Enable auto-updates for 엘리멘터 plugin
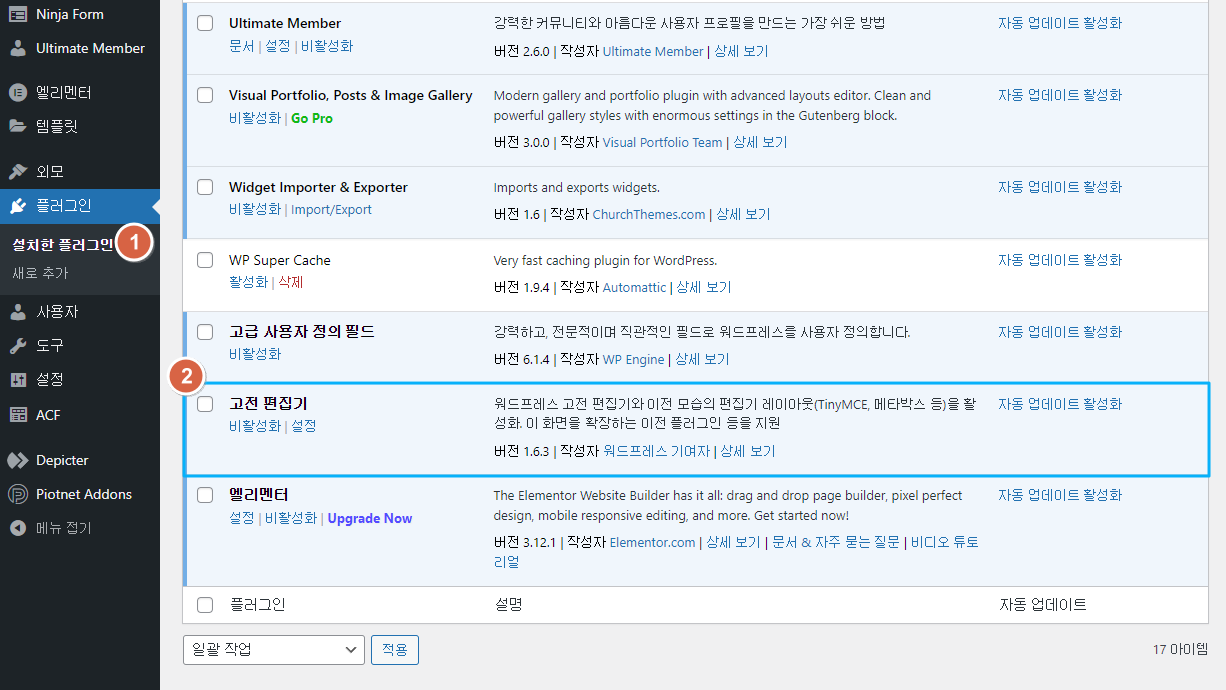 click(1060, 495)
